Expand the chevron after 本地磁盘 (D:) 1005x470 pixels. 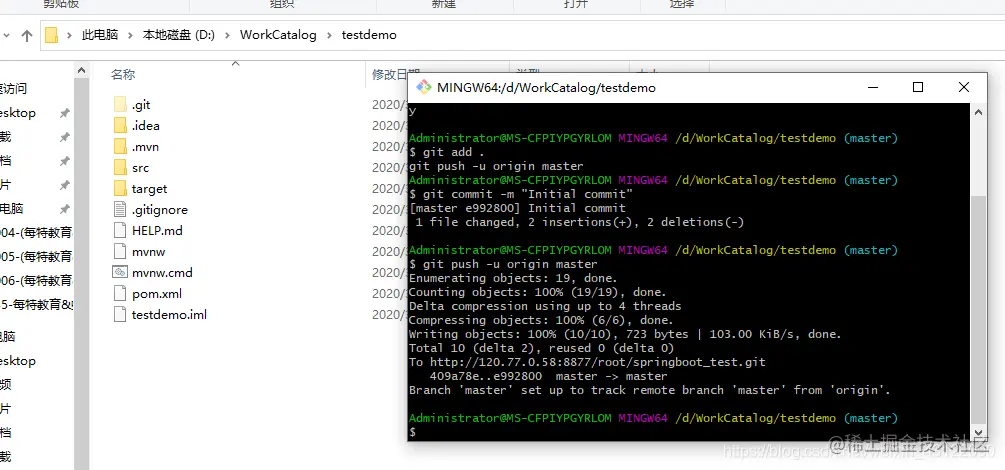(x=228, y=35)
